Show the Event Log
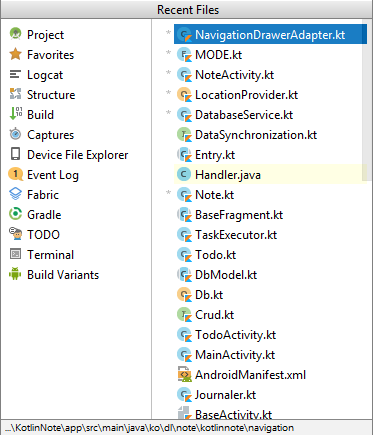The width and height of the screenshot is (373, 435). pos(53,175)
